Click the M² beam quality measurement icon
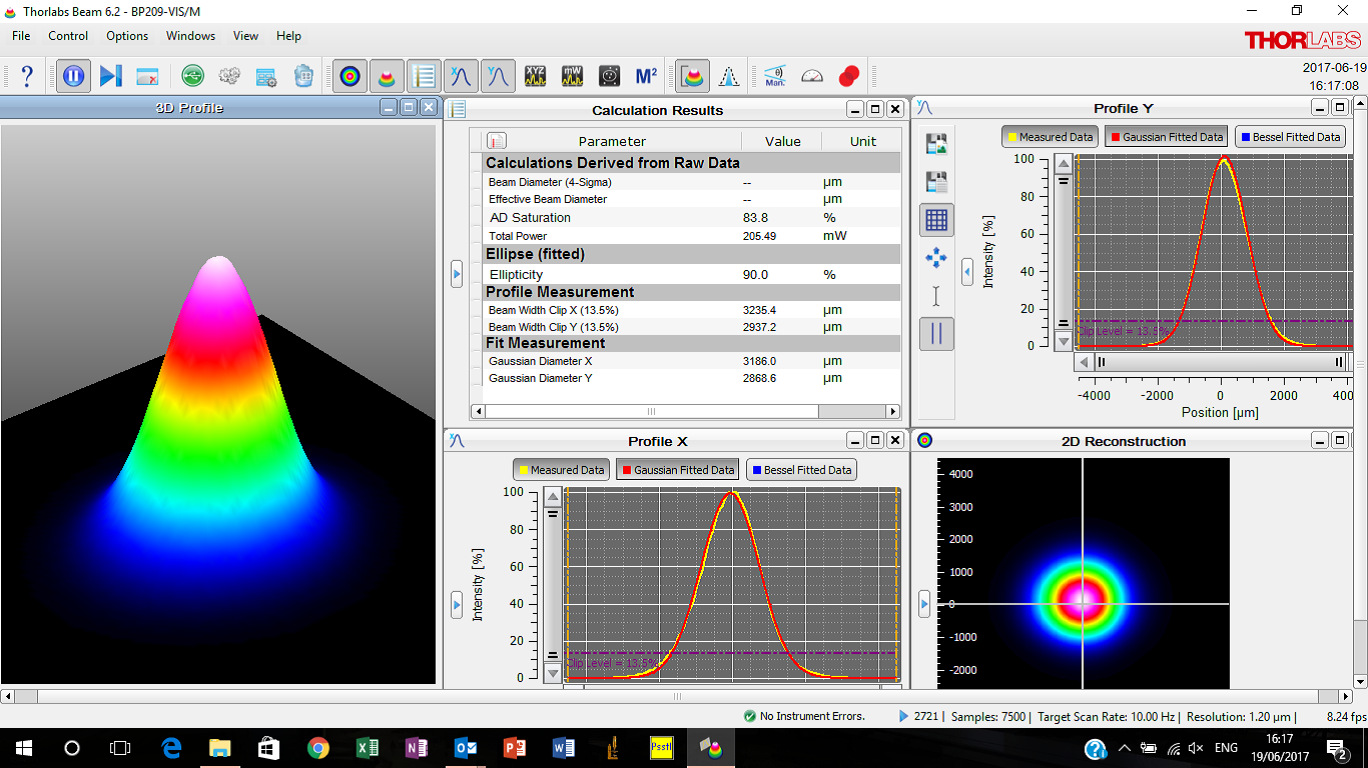This screenshot has height=768, width=1368. click(x=646, y=76)
